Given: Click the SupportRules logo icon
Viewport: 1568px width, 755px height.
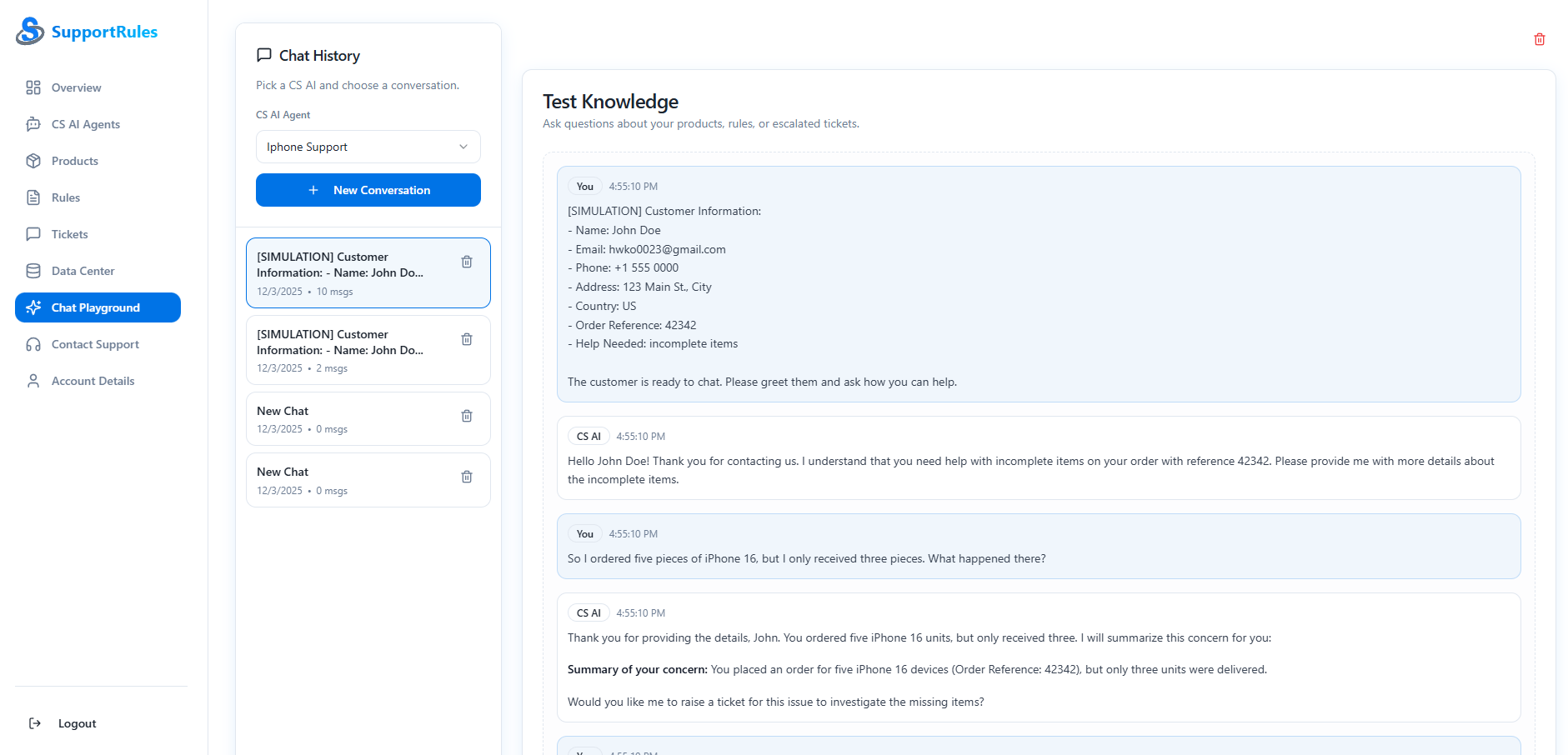Looking at the screenshot, I should point(28,32).
